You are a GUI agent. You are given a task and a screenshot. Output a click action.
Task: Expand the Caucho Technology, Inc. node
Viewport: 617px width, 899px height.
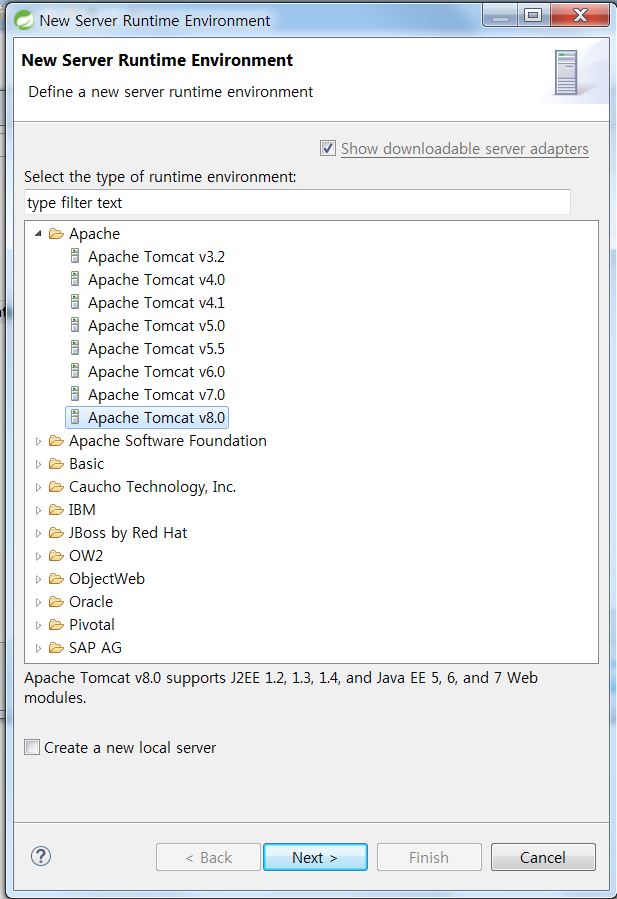pos(38,487)
